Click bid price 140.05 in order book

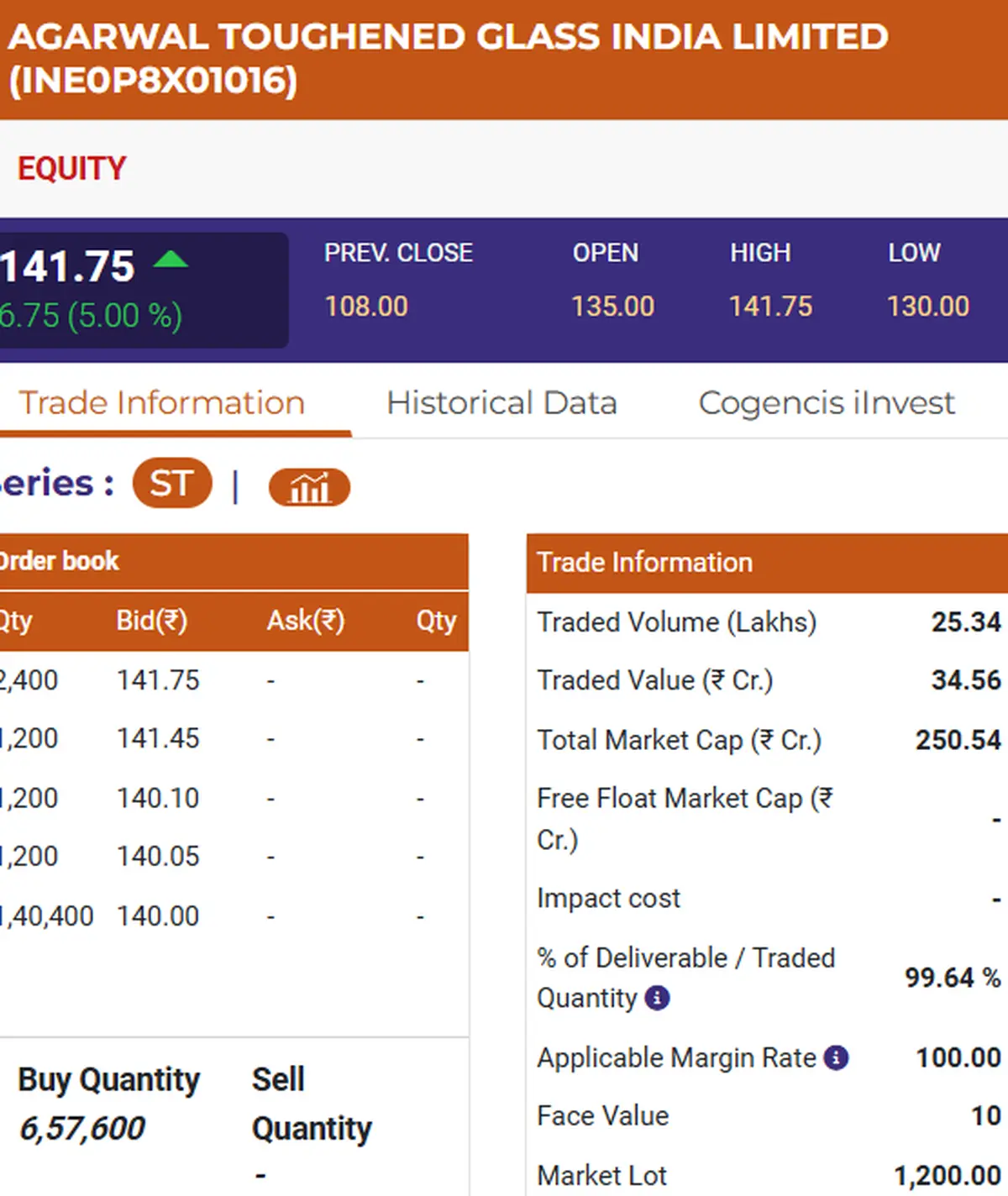click(158, 857)
